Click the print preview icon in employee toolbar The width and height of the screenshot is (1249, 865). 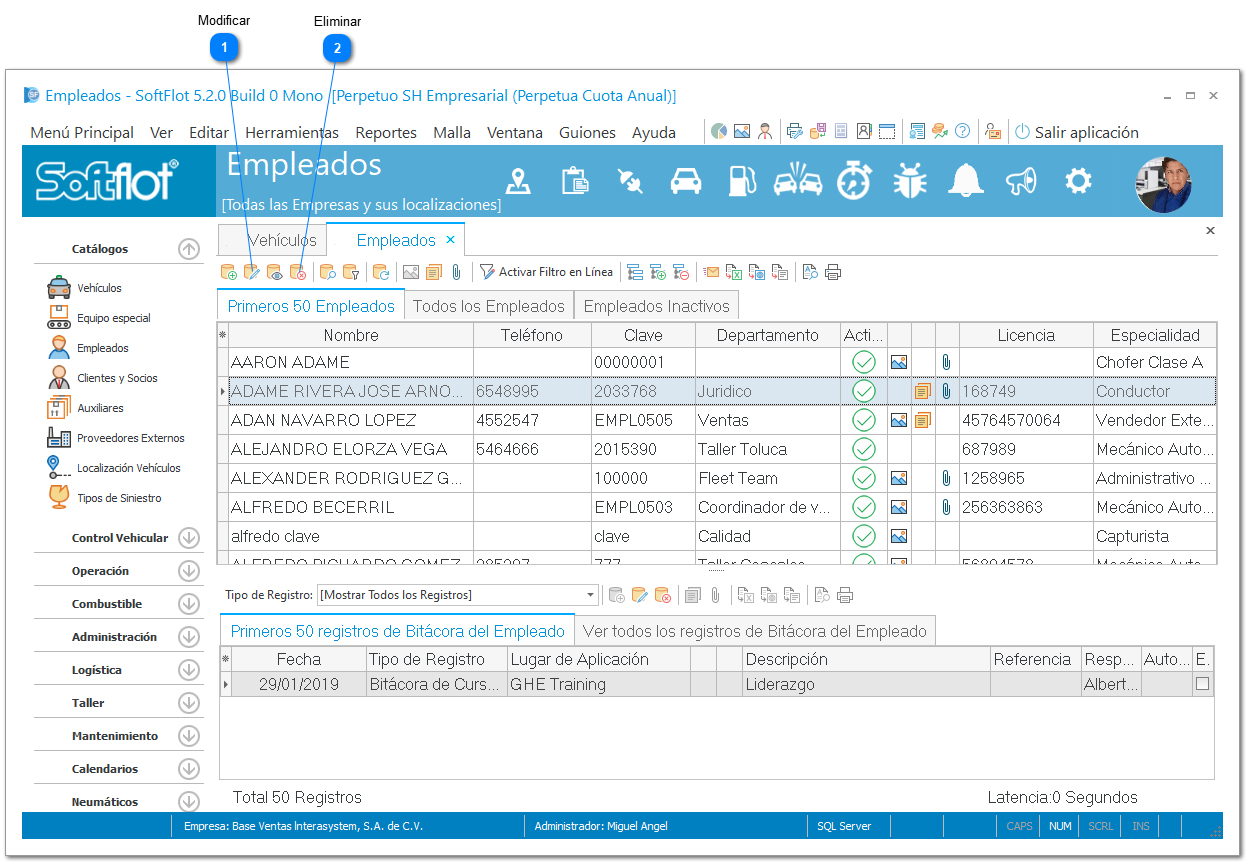point(810,272)
